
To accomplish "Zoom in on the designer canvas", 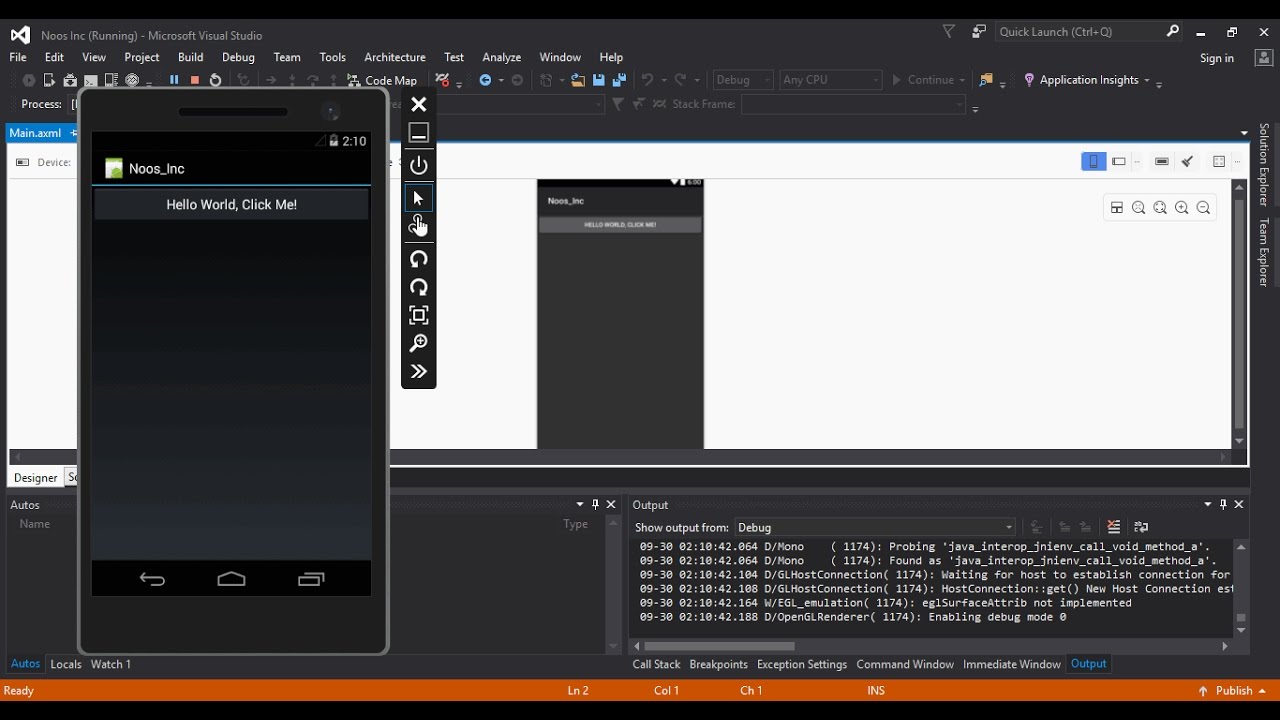I will tap(1182, 208).
